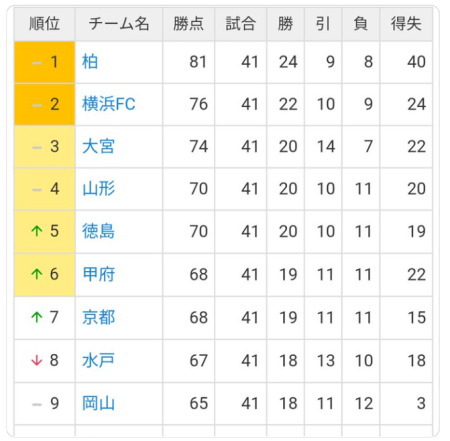Click the dash icon beside rank 3
The image size is (450, 441).
click(x=37, y=147)
